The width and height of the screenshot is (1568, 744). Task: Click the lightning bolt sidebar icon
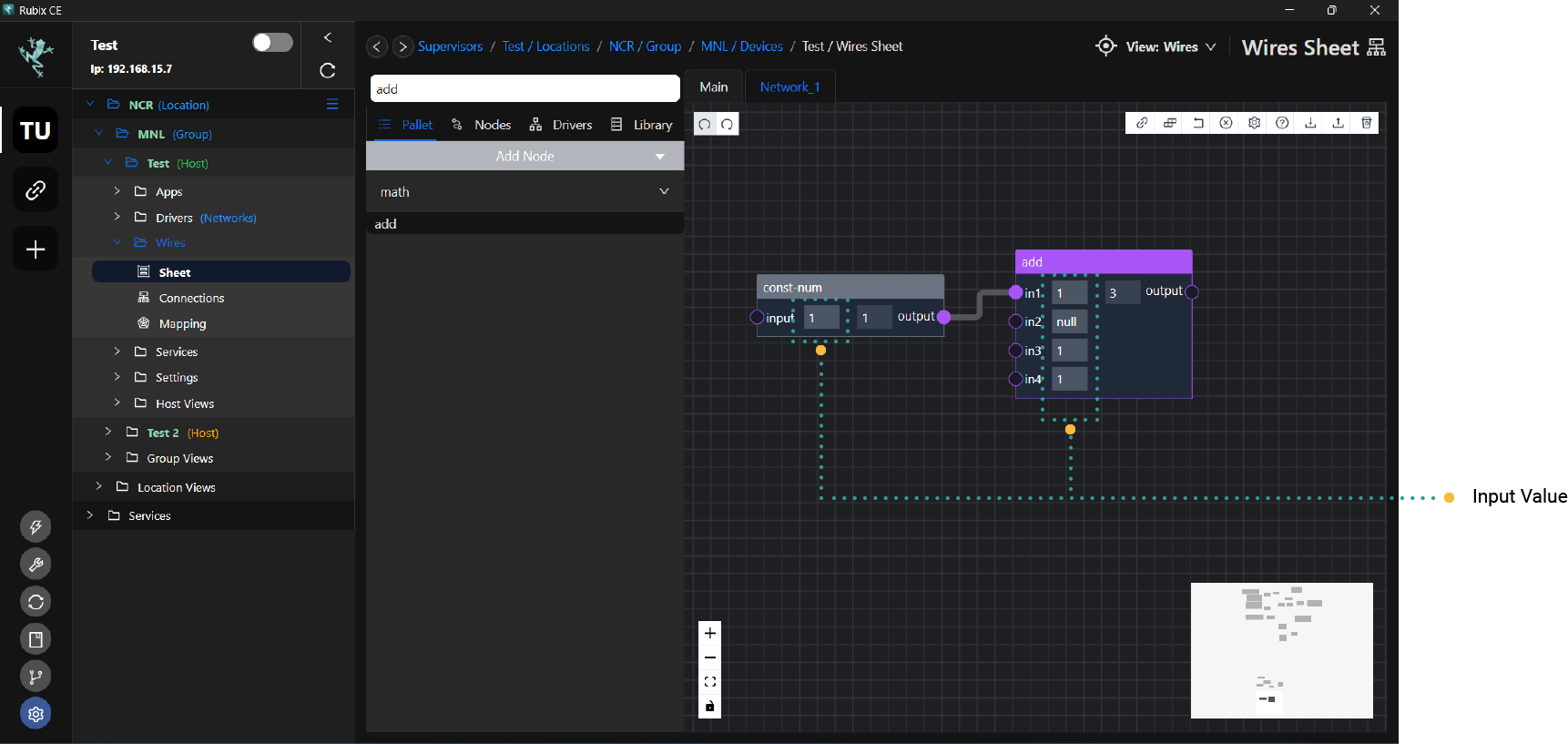[36, 526]
